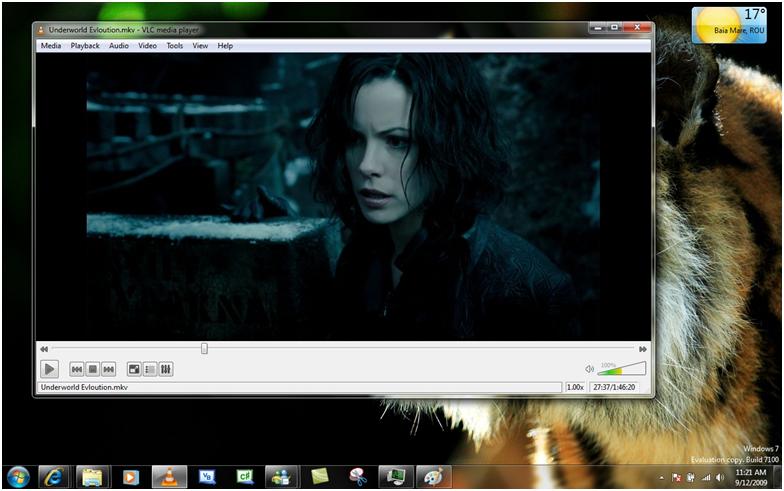This screenshot has width=784, height=491.
Task: Show extended settings equalizer button
Action: (166, 369)
